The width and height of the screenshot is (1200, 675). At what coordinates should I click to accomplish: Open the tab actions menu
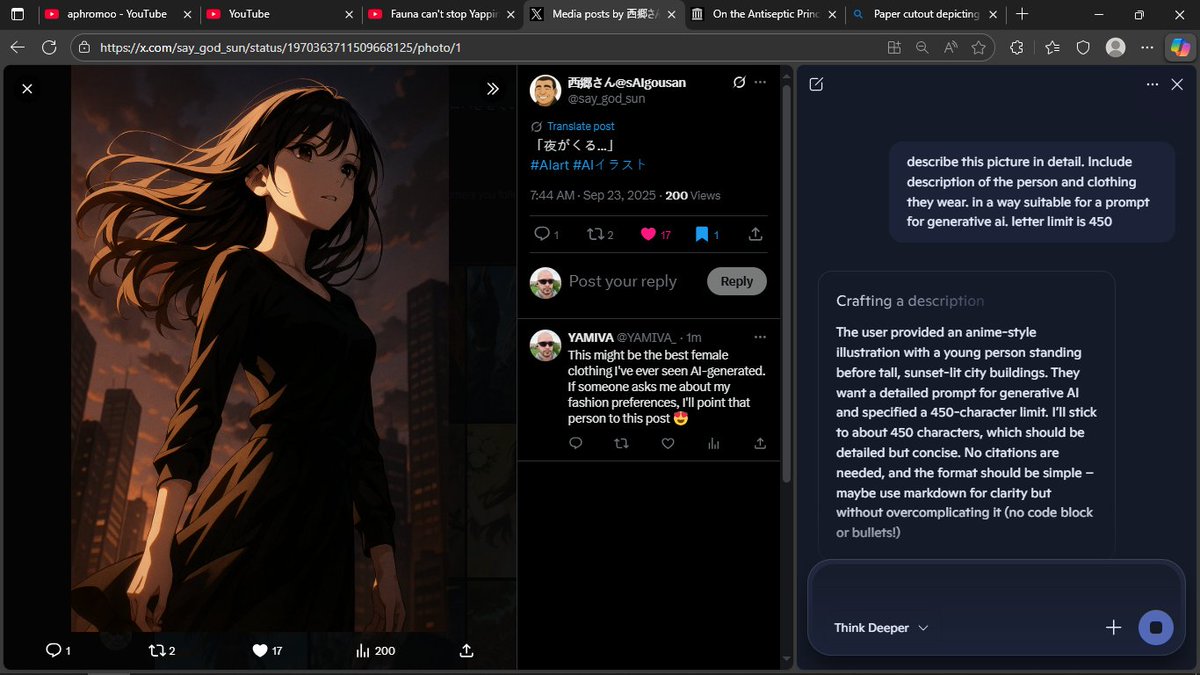pyautogui.click(x=17, y=15)
